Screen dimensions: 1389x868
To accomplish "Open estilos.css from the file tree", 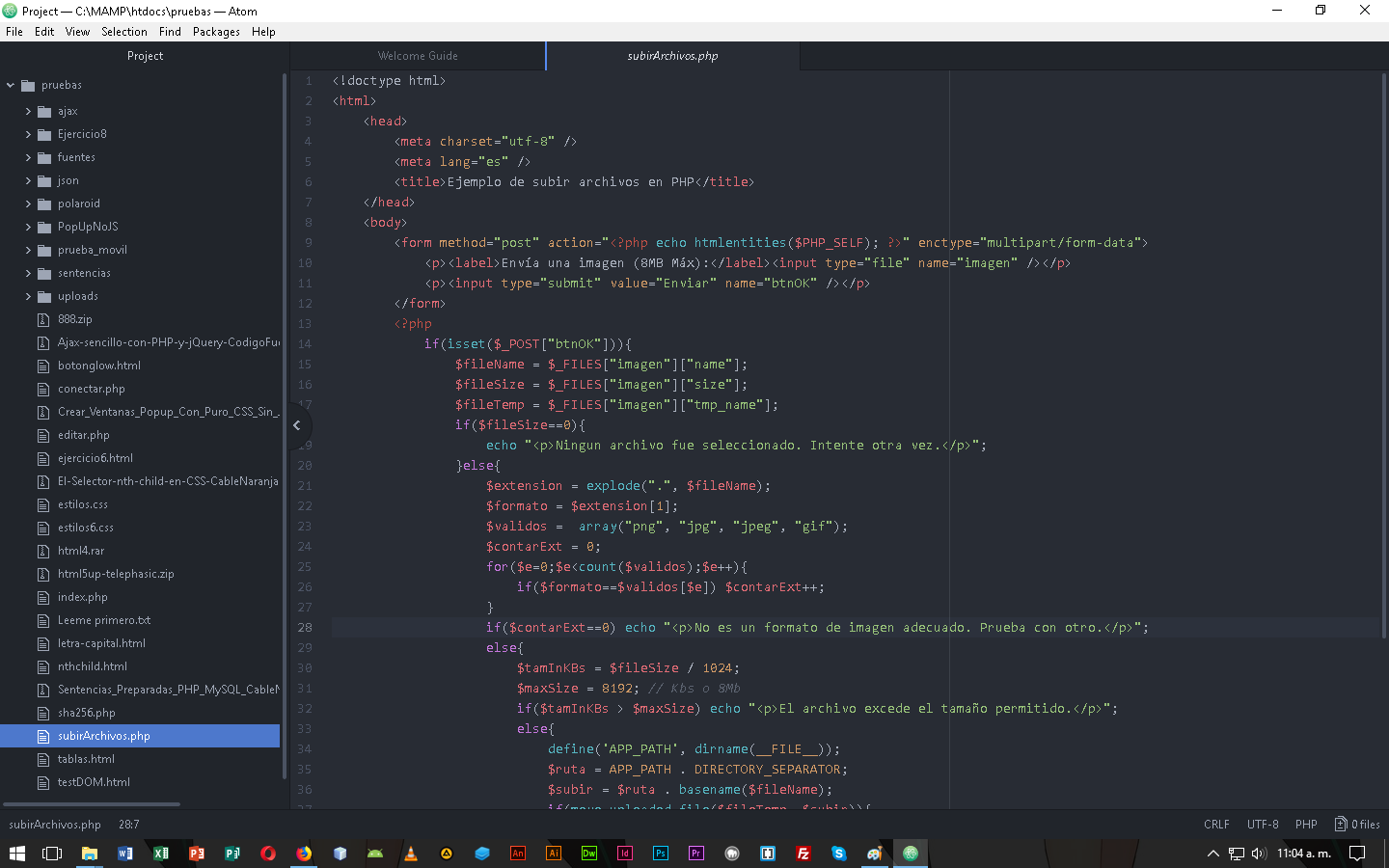I will [83, 504].
